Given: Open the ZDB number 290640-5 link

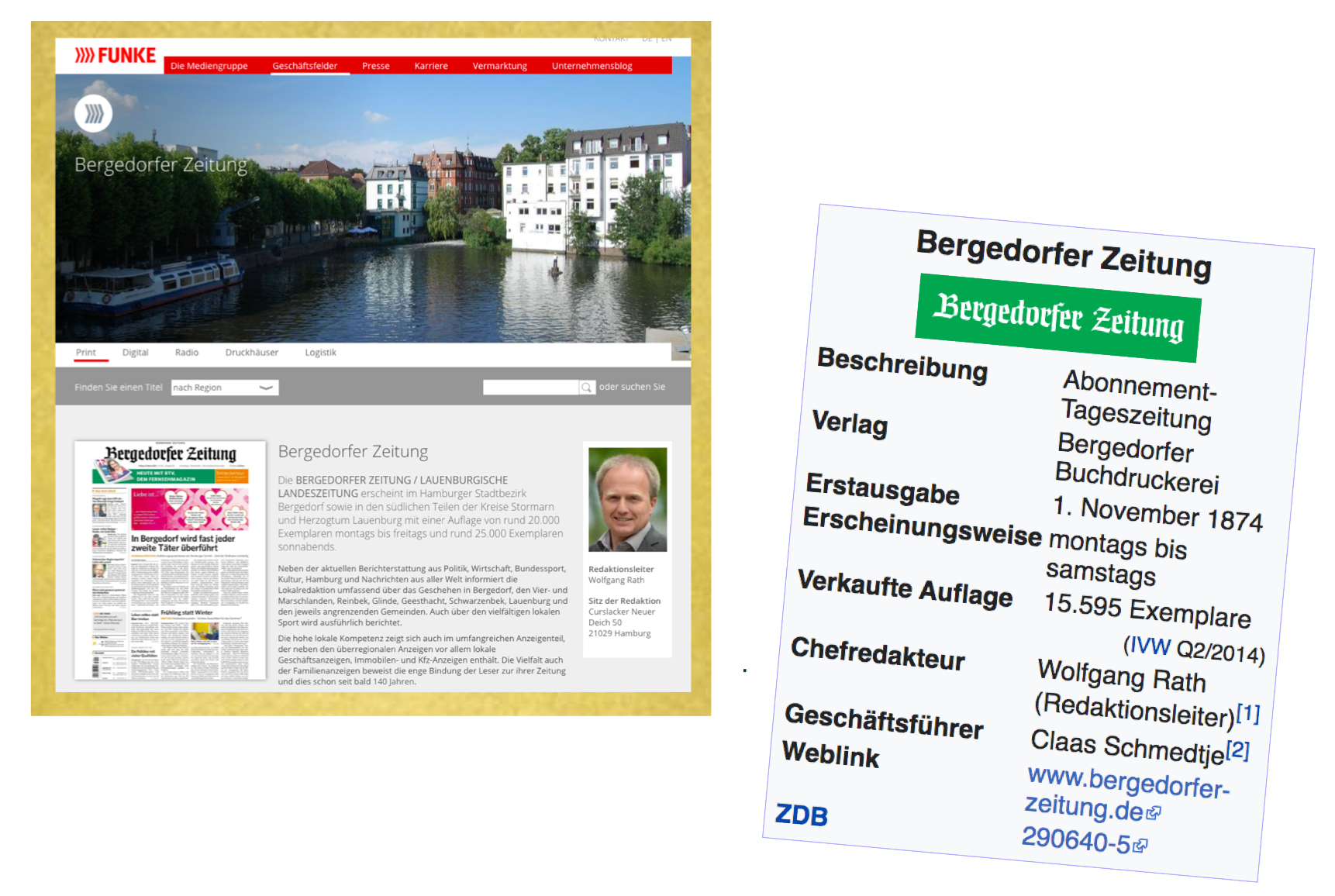Looking at the screenshot, I should coord(1076,840).
